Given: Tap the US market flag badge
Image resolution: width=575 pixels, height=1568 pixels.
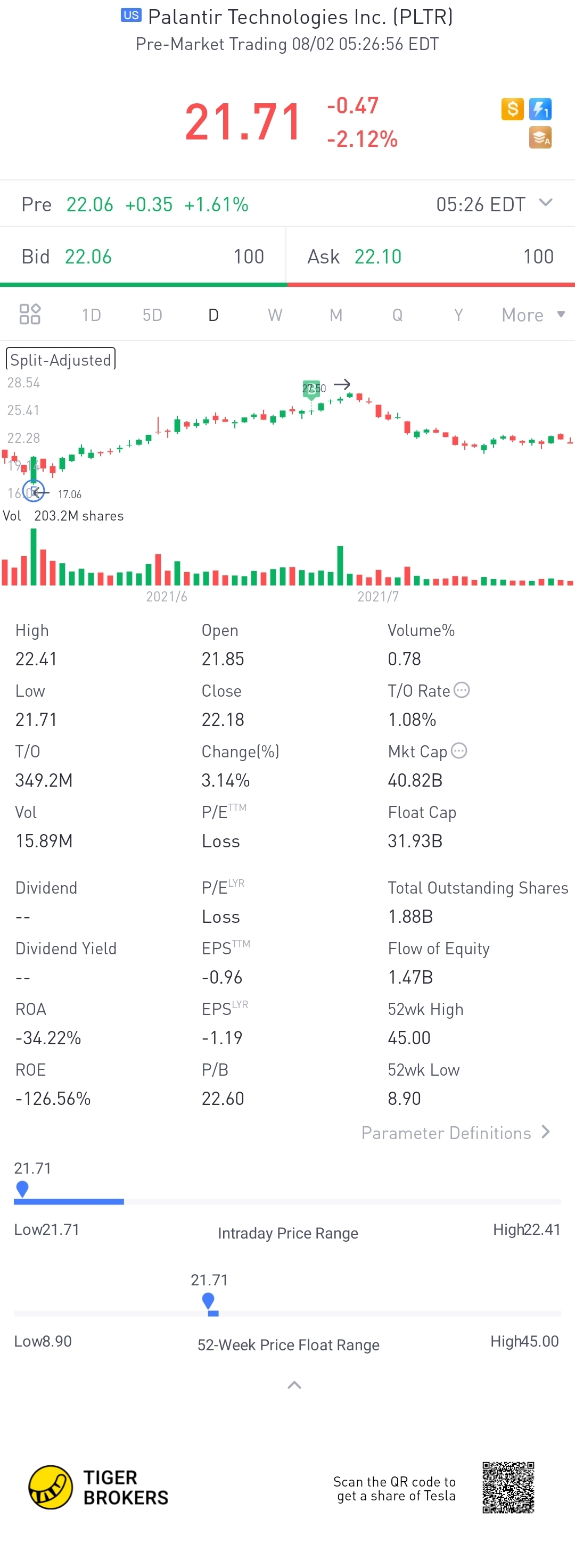Looking at the screenshot, I should tap(131, 15).
